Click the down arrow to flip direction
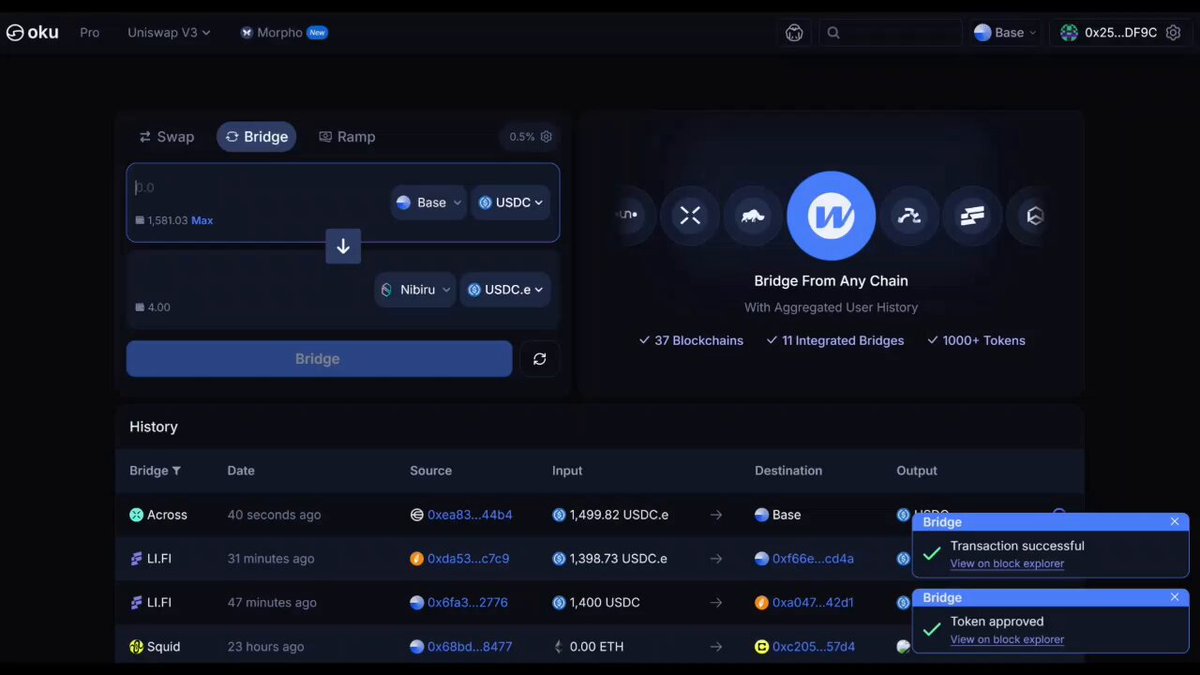 (x=343, y=246)
